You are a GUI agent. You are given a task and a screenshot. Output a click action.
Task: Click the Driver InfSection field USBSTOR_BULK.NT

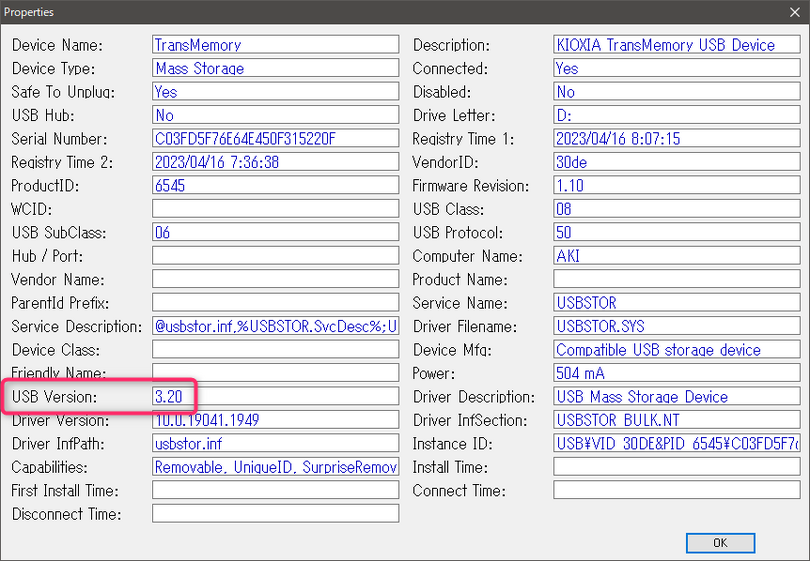pyautogui.click(x=677, y=420)
